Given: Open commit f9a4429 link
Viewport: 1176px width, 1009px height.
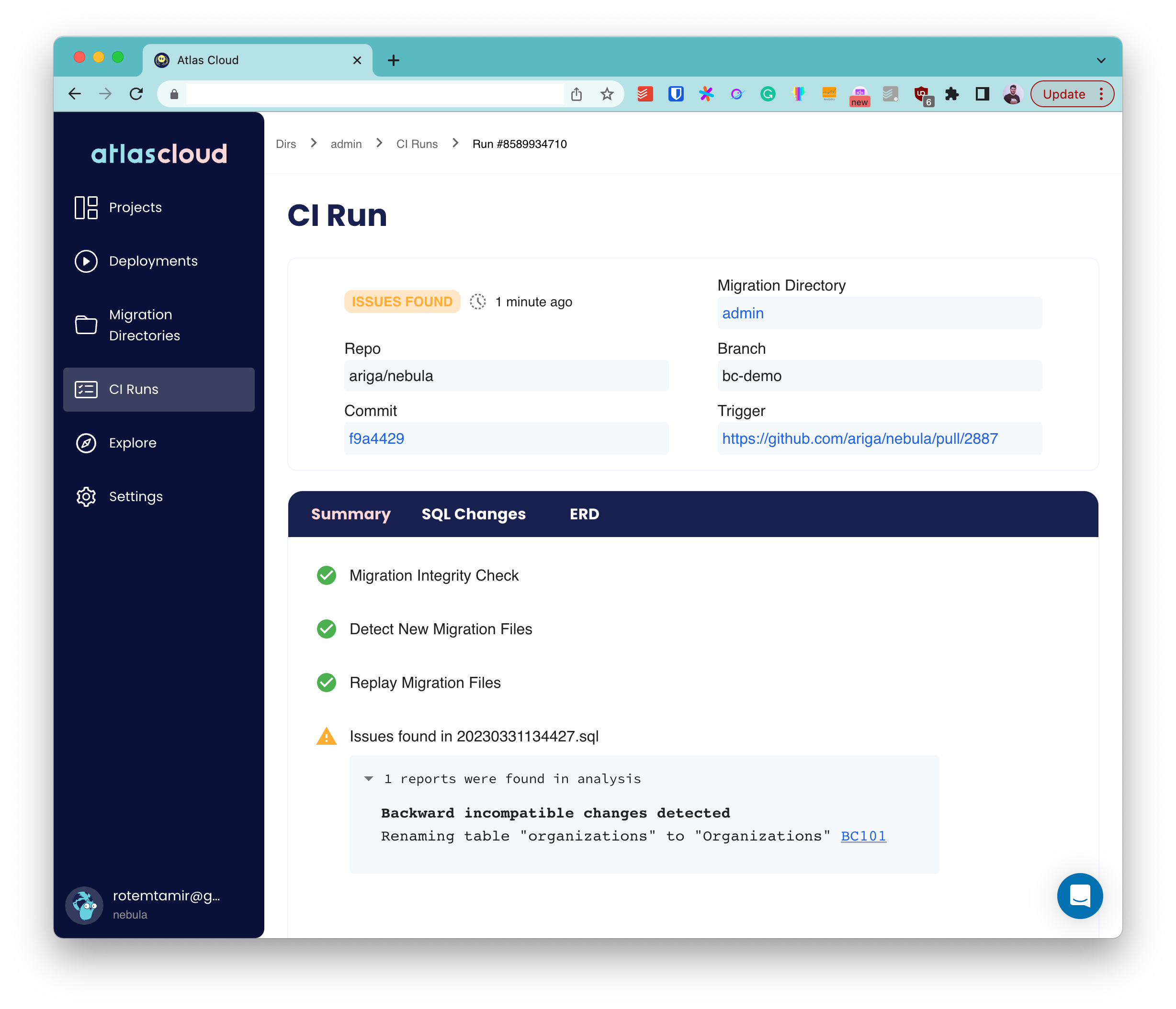Looking at the screenshot, I should pos(376,438).
